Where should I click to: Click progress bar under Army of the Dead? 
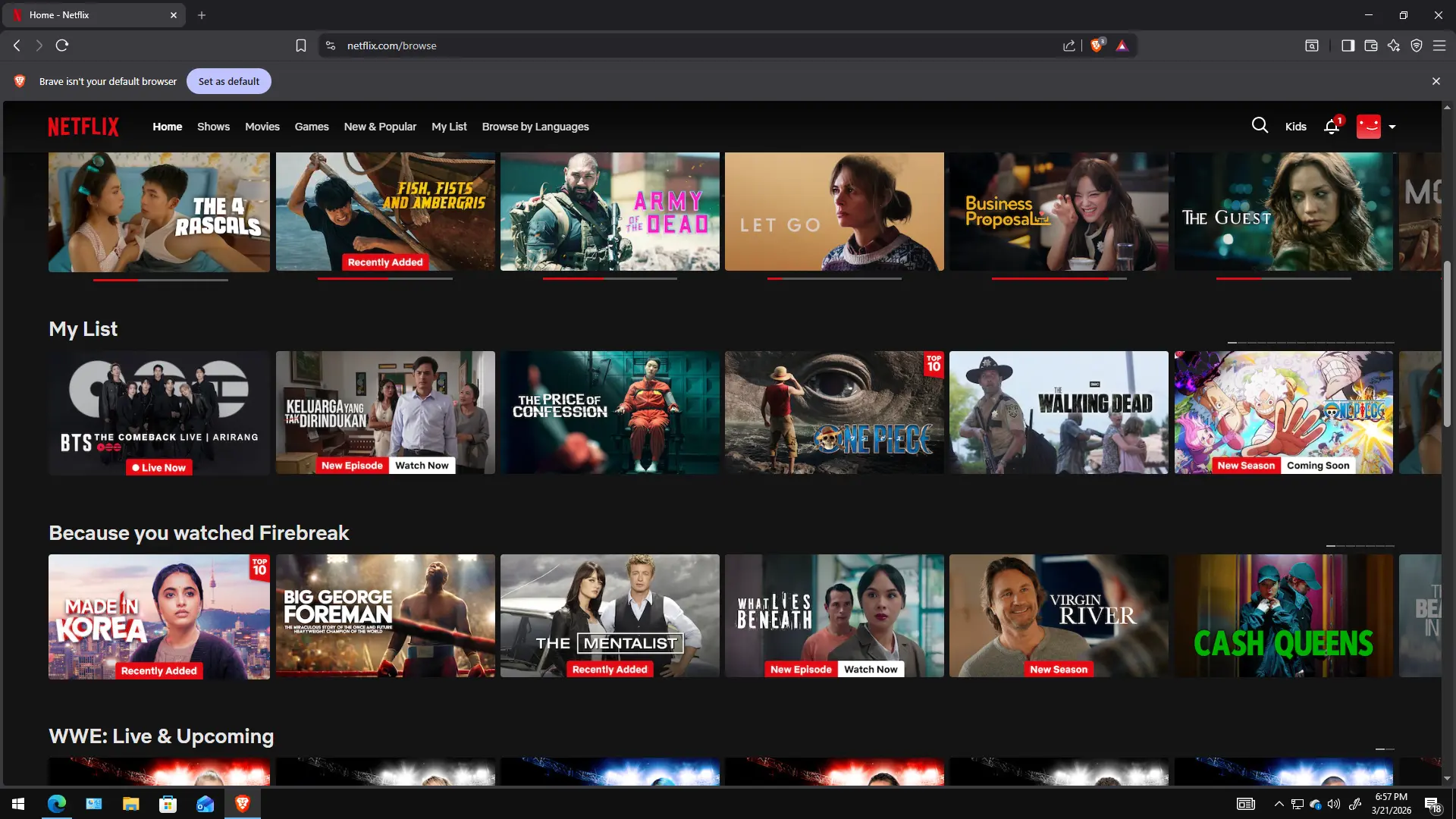click(610, 278)
